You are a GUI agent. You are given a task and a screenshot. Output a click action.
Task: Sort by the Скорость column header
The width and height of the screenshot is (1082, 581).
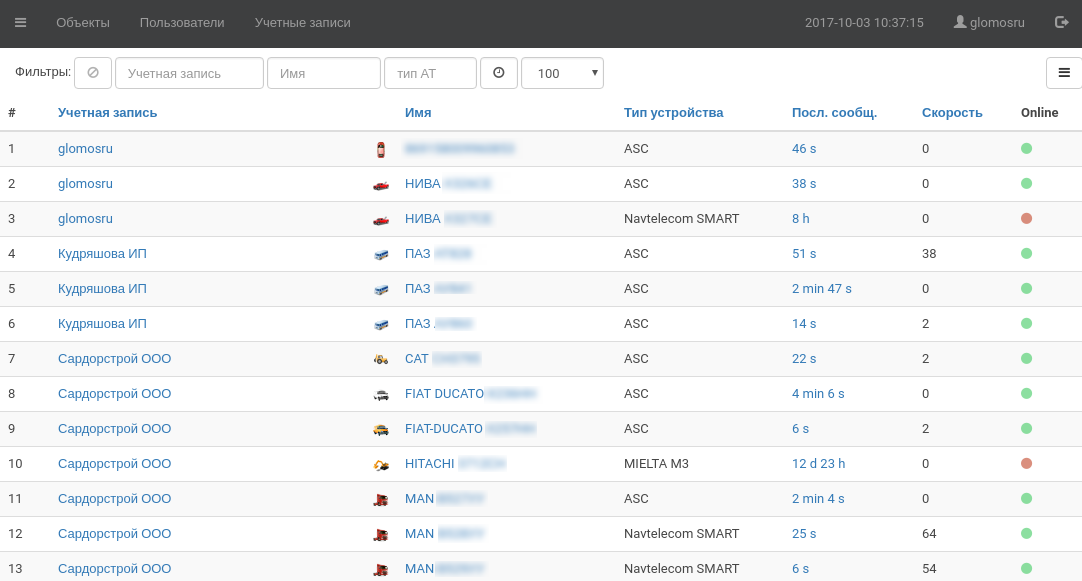point(952,113)
